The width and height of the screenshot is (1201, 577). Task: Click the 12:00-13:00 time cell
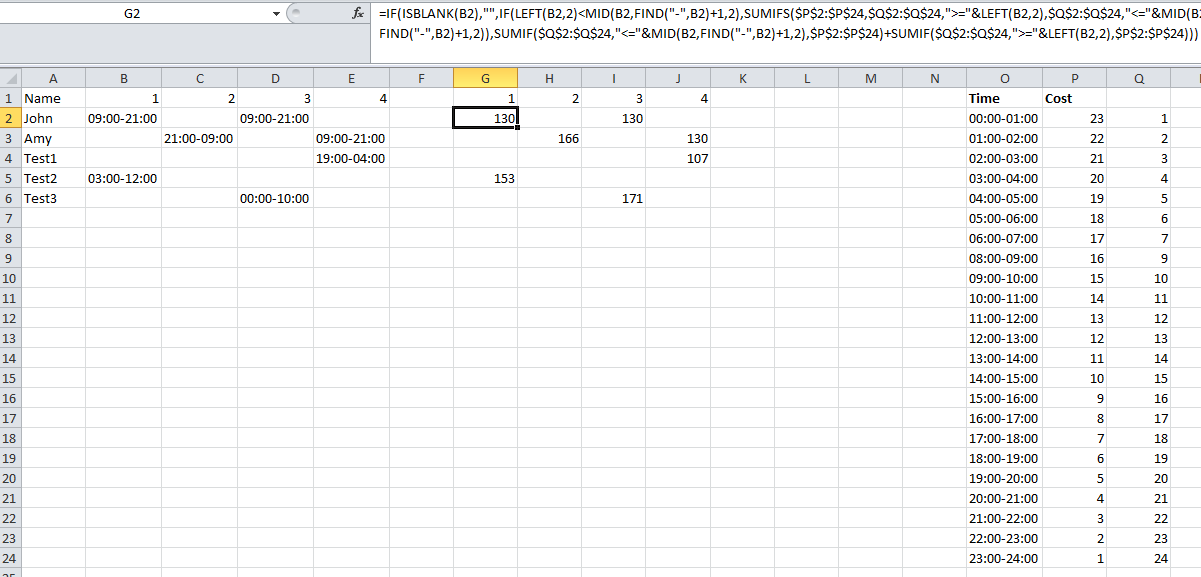[1004, 338]
